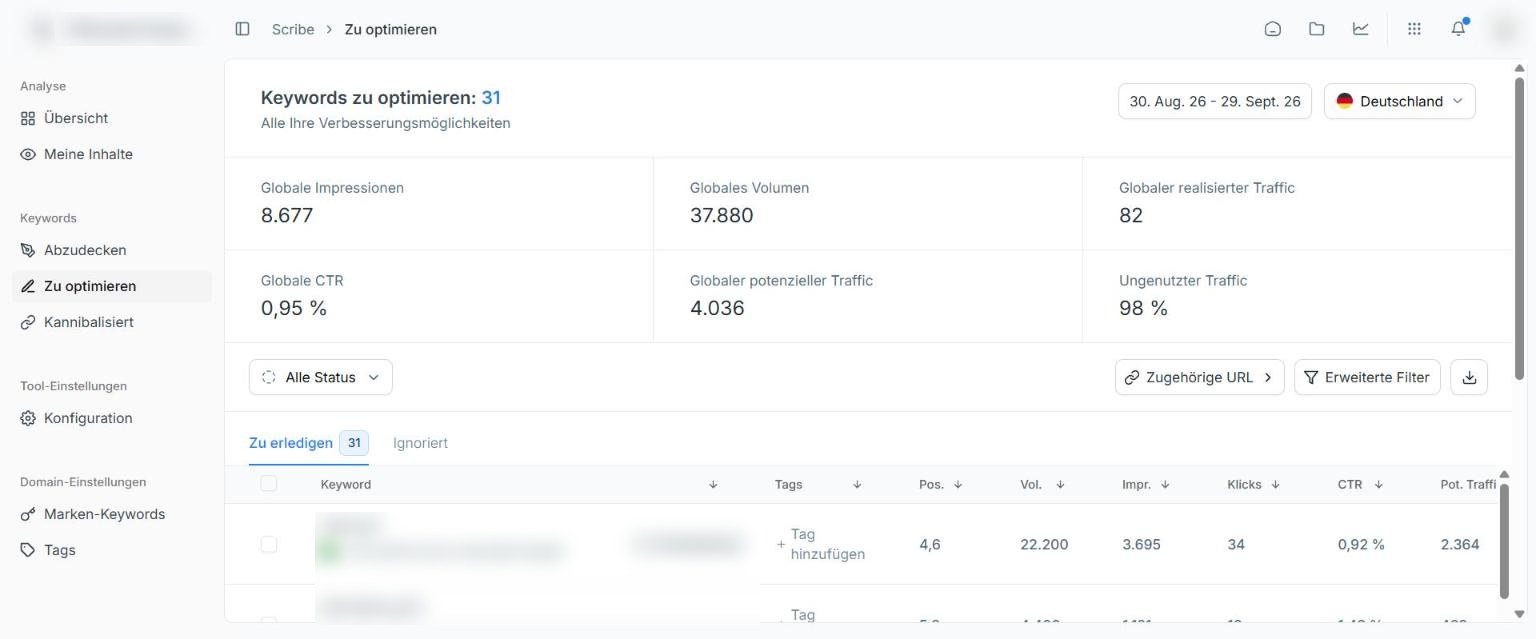Image resolution: width=1536 pixels, height=639 pixels.
Task: Toggle the sidebar panel icon
Action: (242, 29)
